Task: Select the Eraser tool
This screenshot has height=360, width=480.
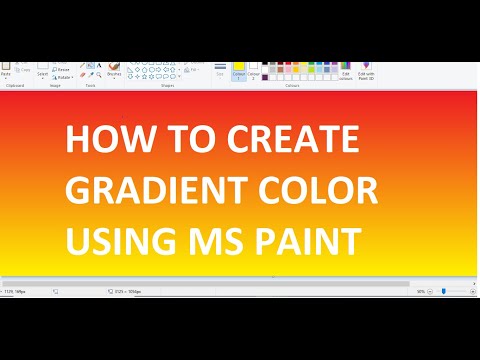Action: click(83, 75)
